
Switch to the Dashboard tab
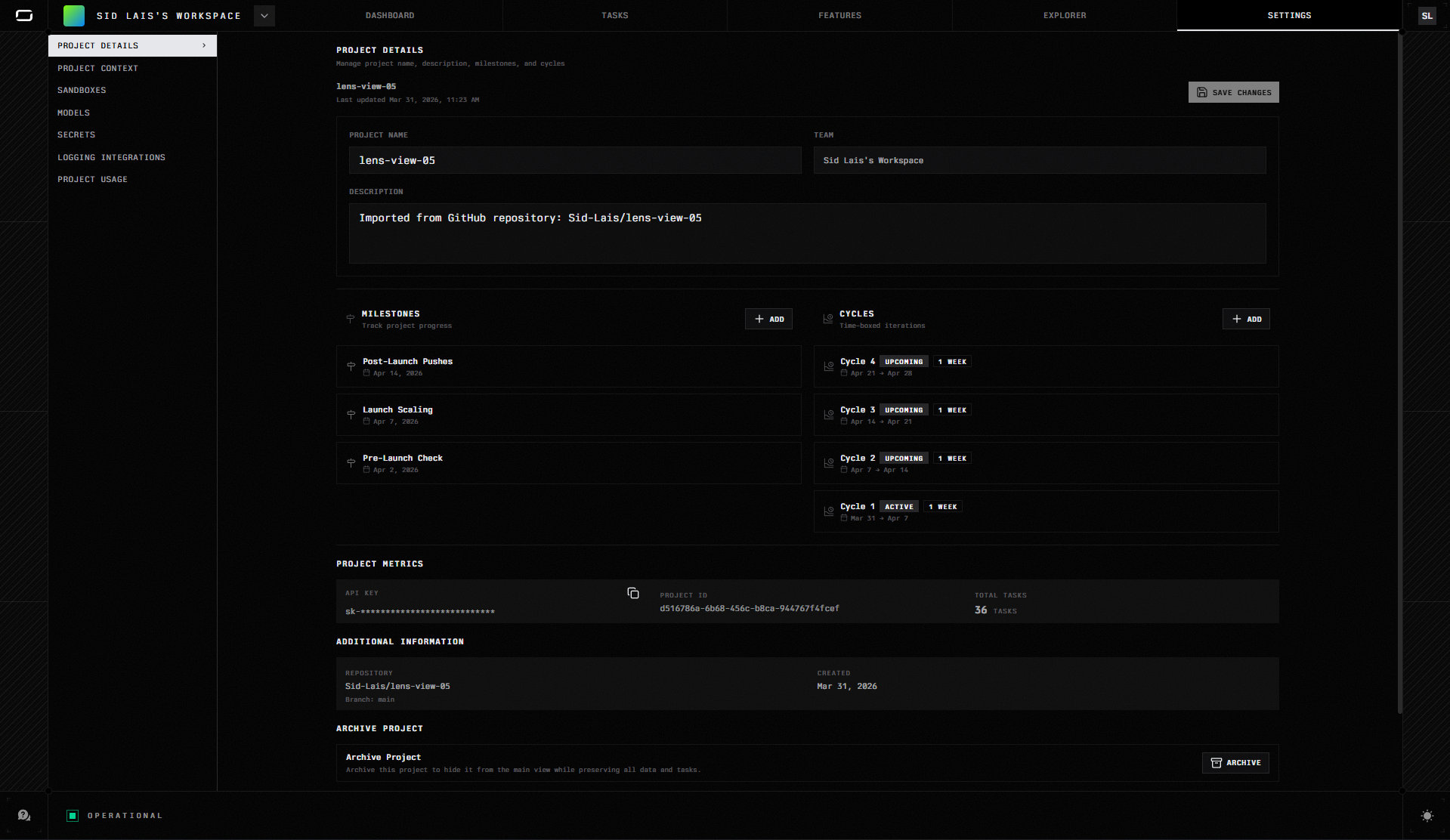click(390, 15)
